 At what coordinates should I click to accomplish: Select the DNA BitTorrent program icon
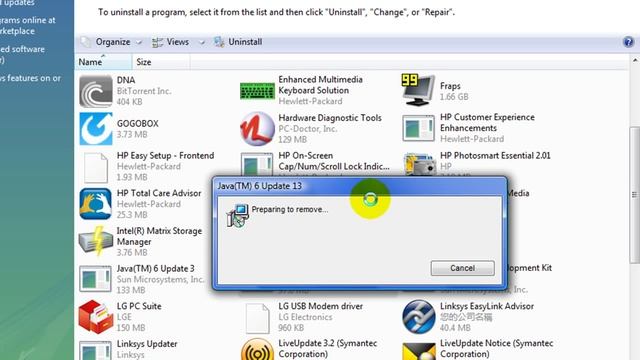point(96,91)
